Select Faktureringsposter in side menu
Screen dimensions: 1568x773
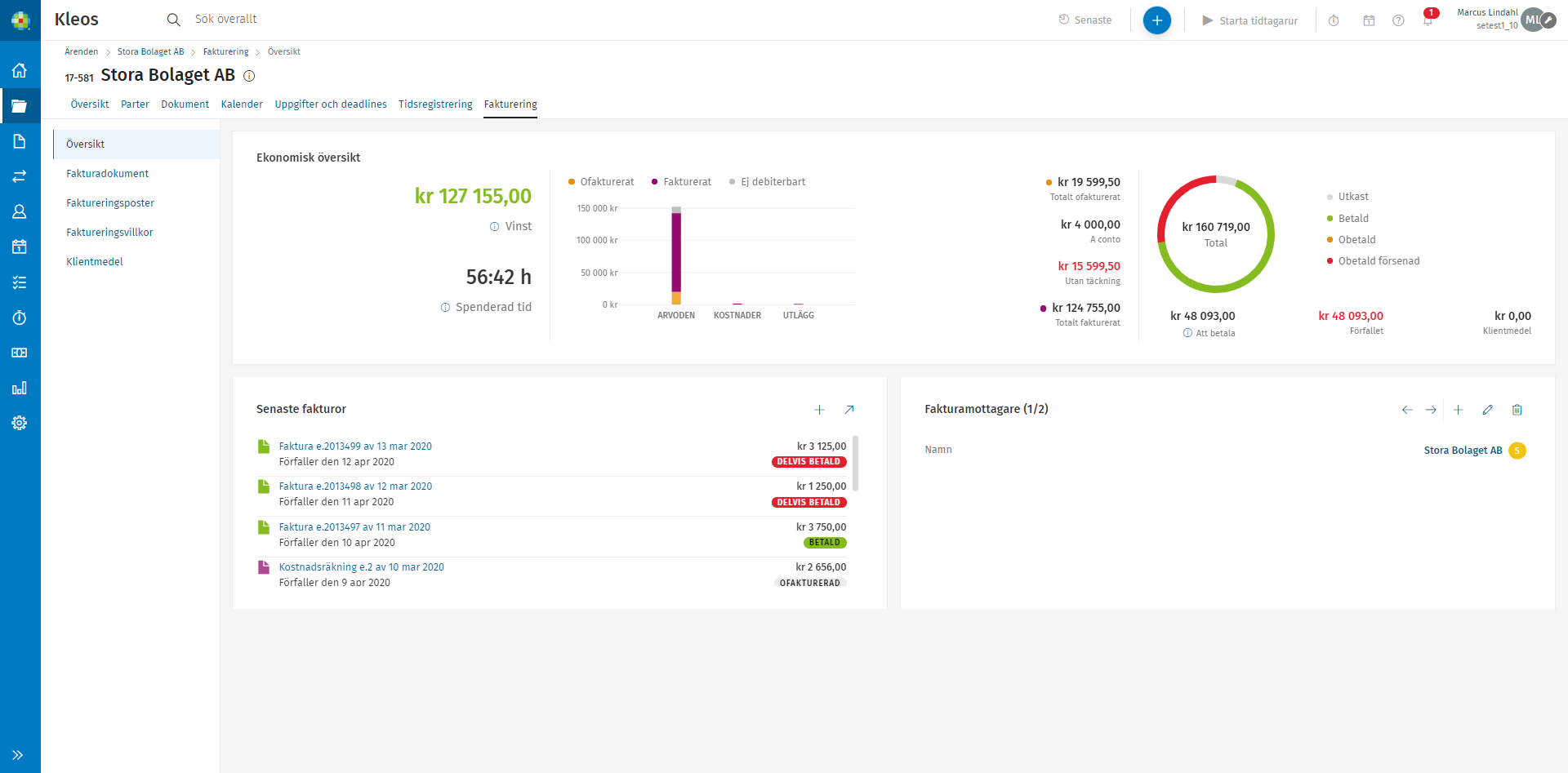pyautogui.click(x=110, y=203)
